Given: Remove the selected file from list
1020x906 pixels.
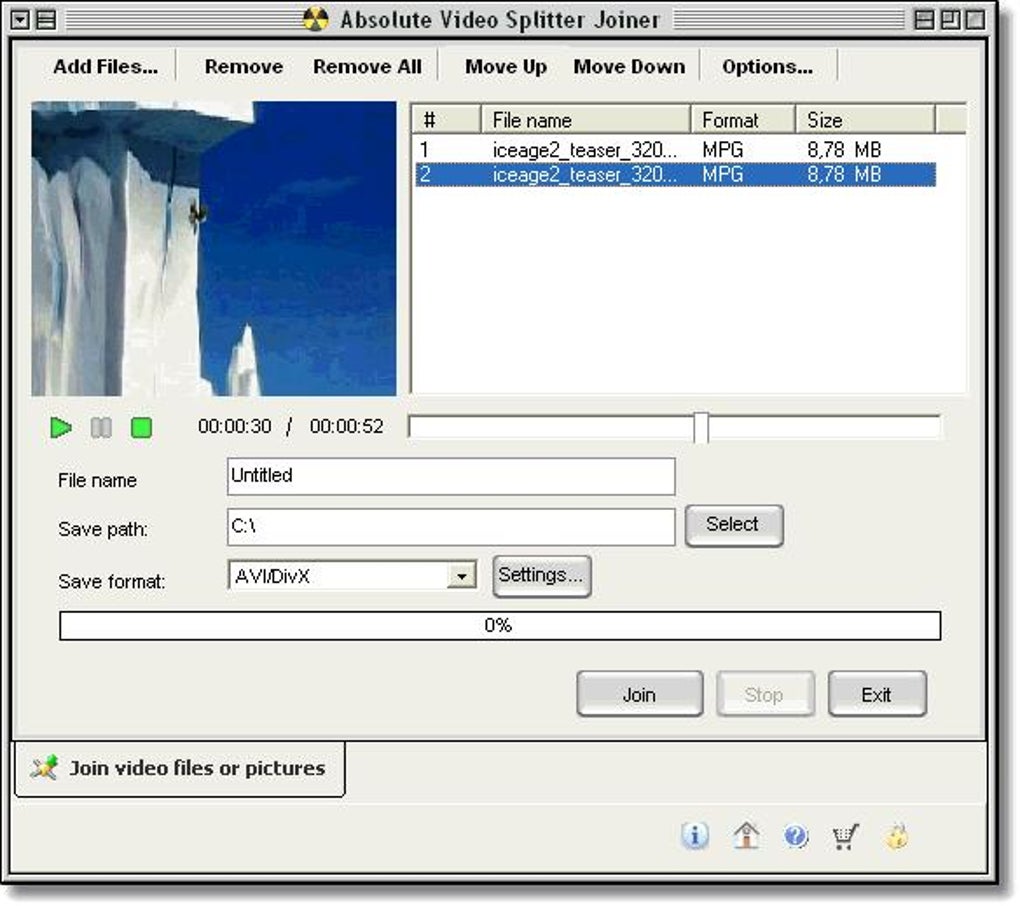Looking at the screenshot, I should click(x=243, y=66).
